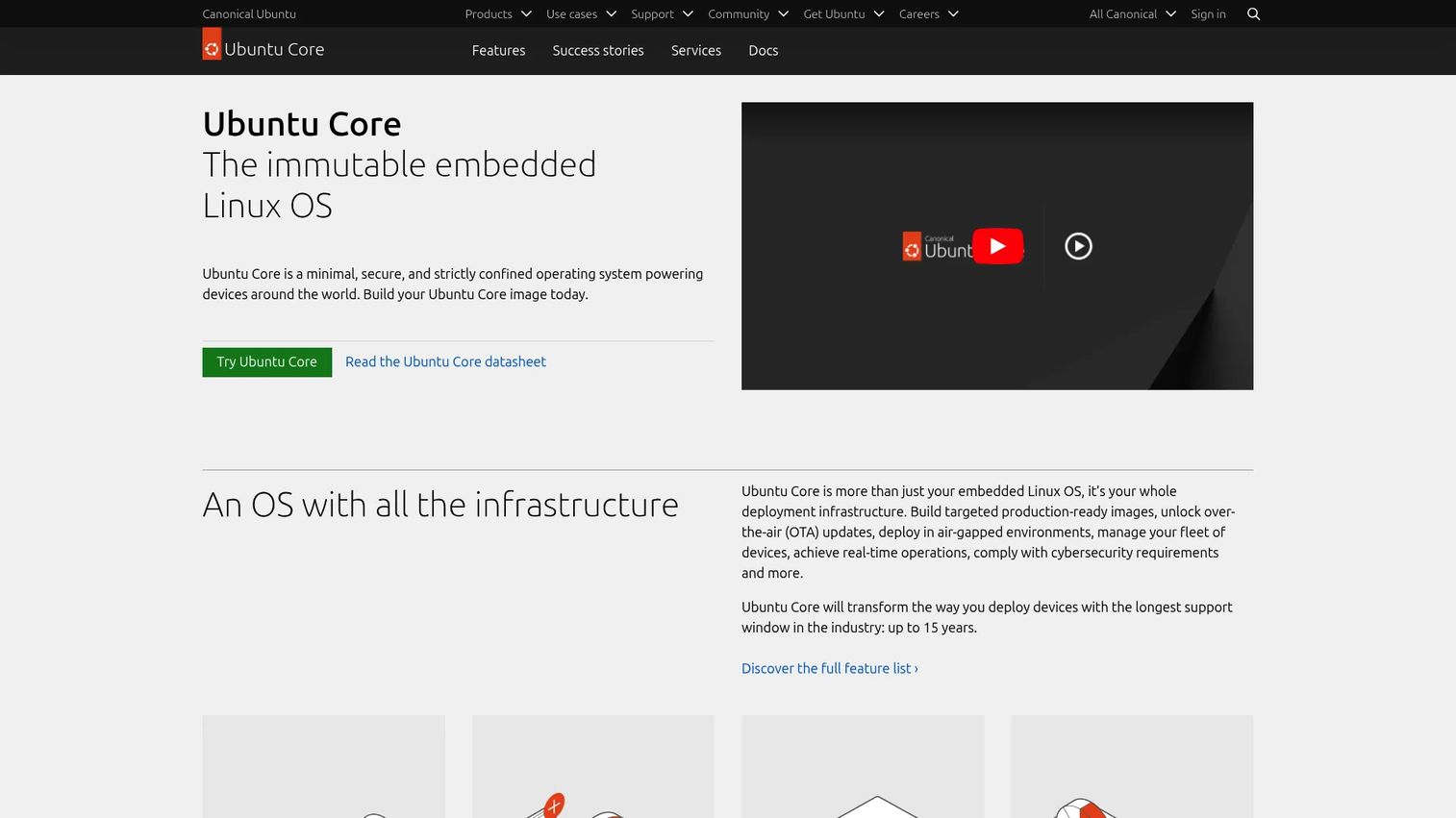Click the circular white play icon

click(x=1078, y=246)
